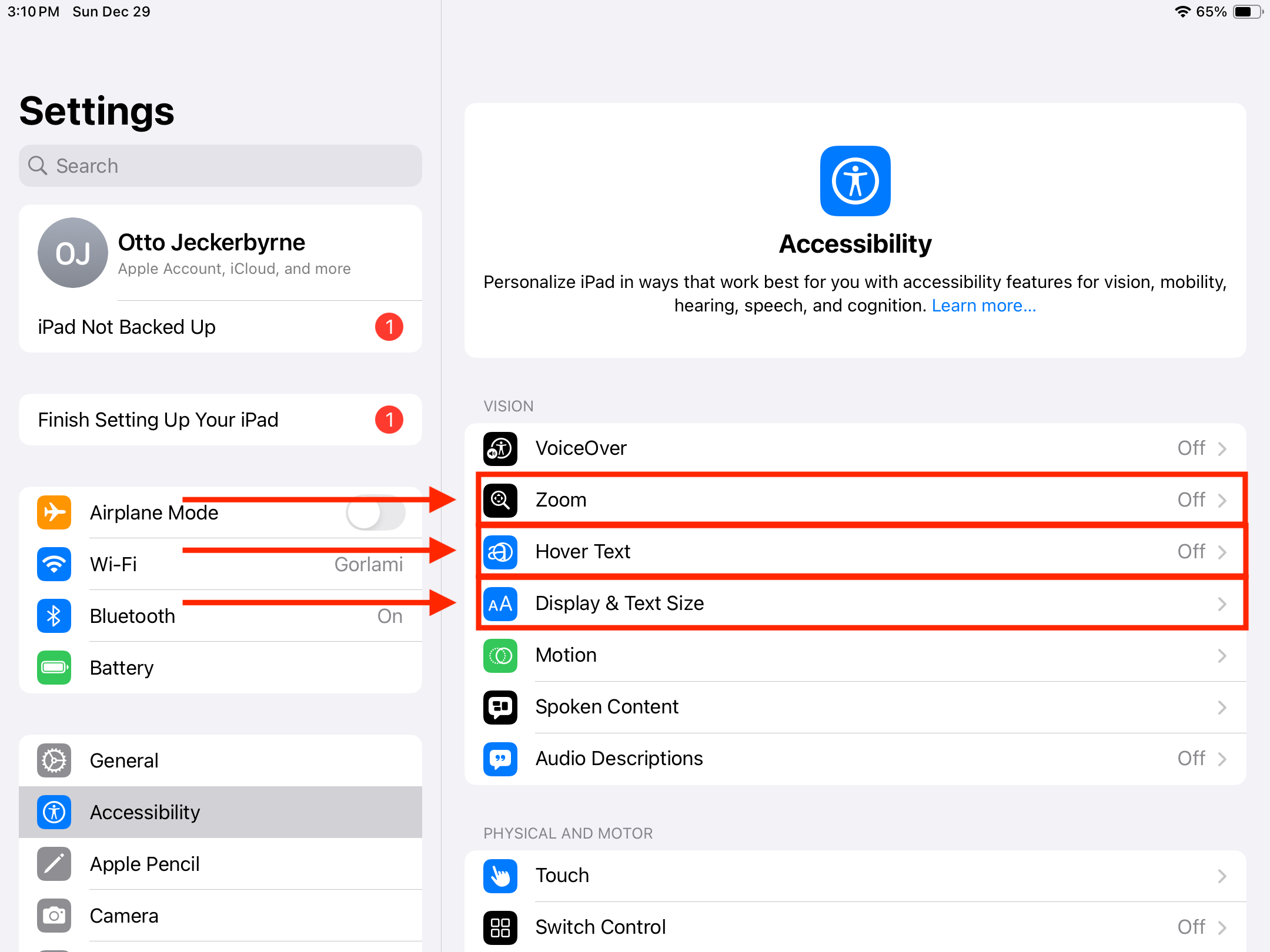Open Switch Control via its chevron

(1222, 927)
